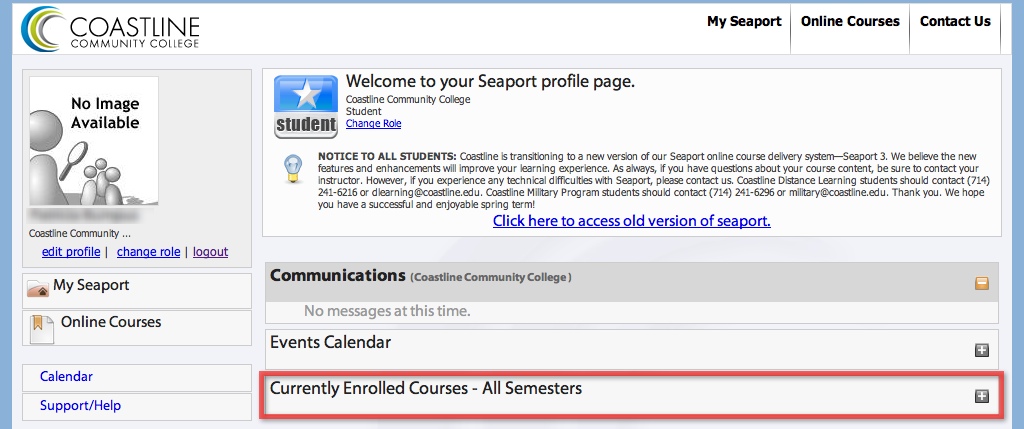The width and height of the screenshot is (1024, 429).
Task: Click Currently Enrolled Courses - All Semesters heading
Action: [x=426, y=389]
